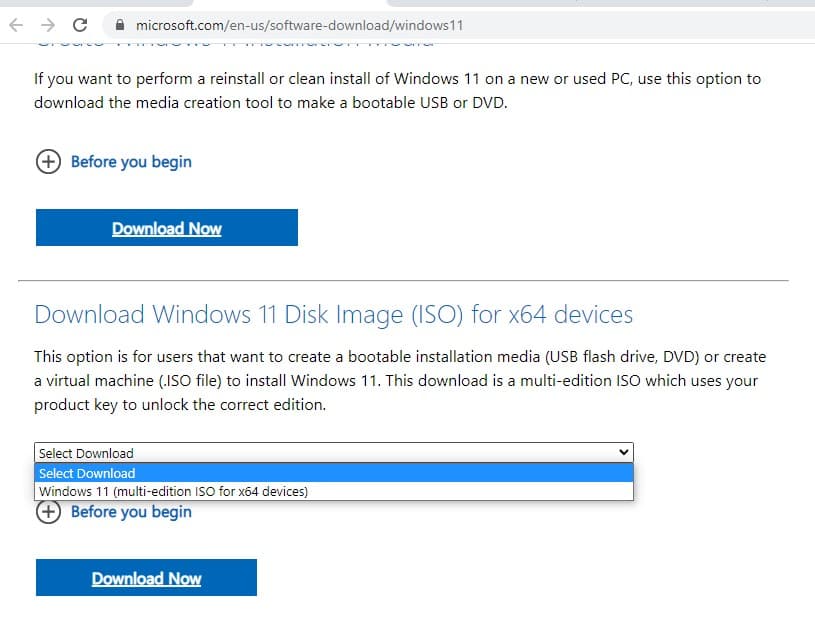Click the browser back arrow
This screenshot has width=815, height=642.
pos(16,24)
